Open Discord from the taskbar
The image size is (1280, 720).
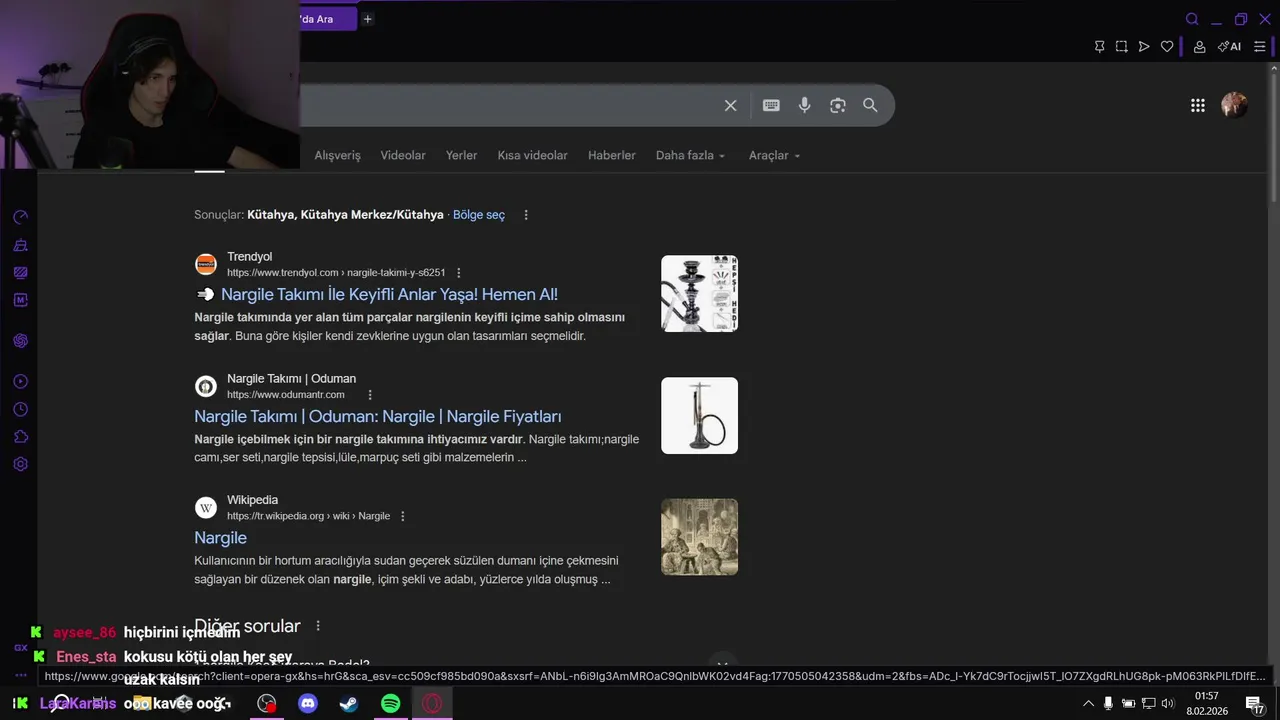point(308,704)
